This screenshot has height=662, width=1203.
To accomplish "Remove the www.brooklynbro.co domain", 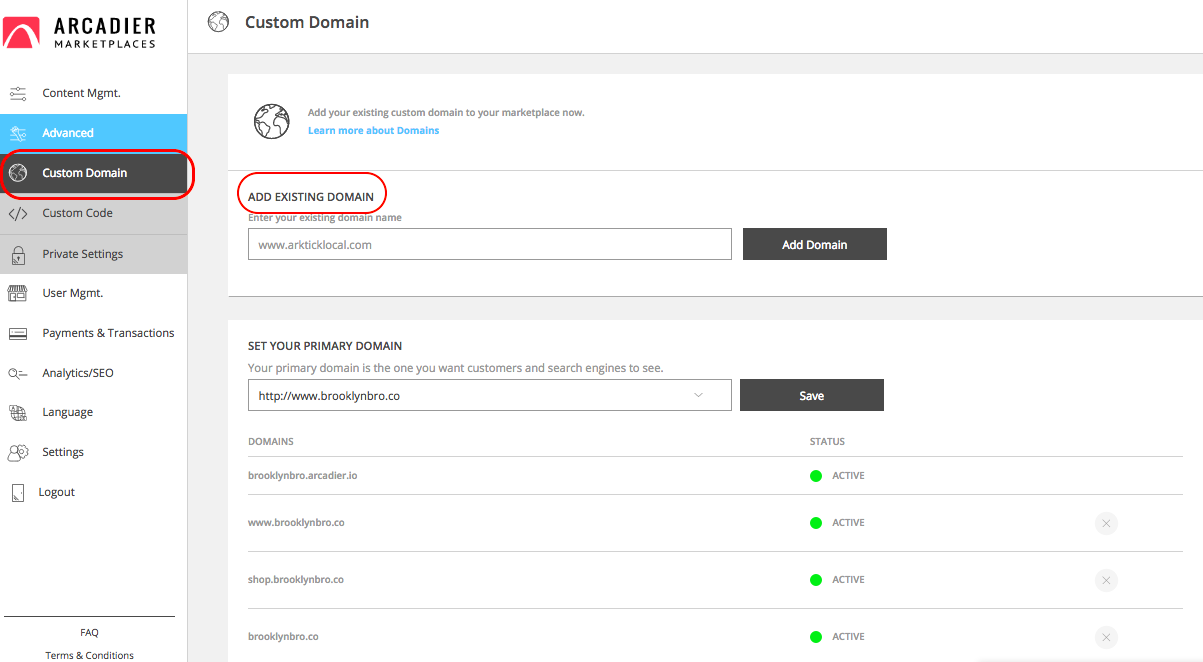I will point(1105,523).
